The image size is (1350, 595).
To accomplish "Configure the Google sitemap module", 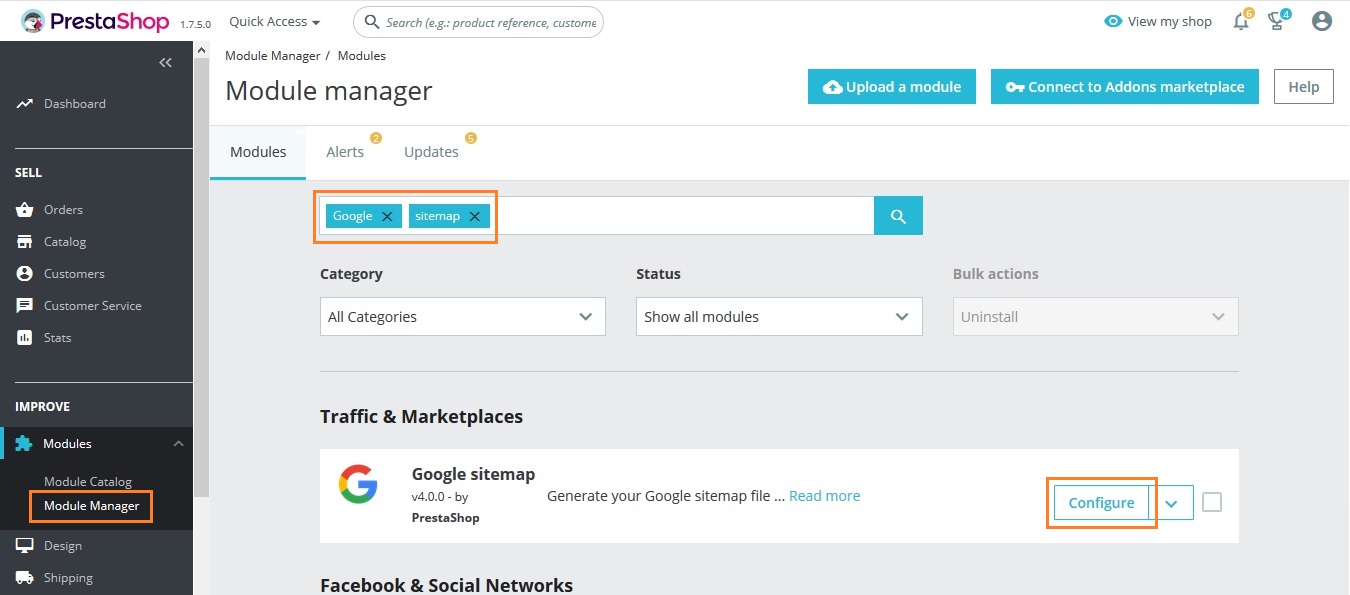I will click(1101, 503).
